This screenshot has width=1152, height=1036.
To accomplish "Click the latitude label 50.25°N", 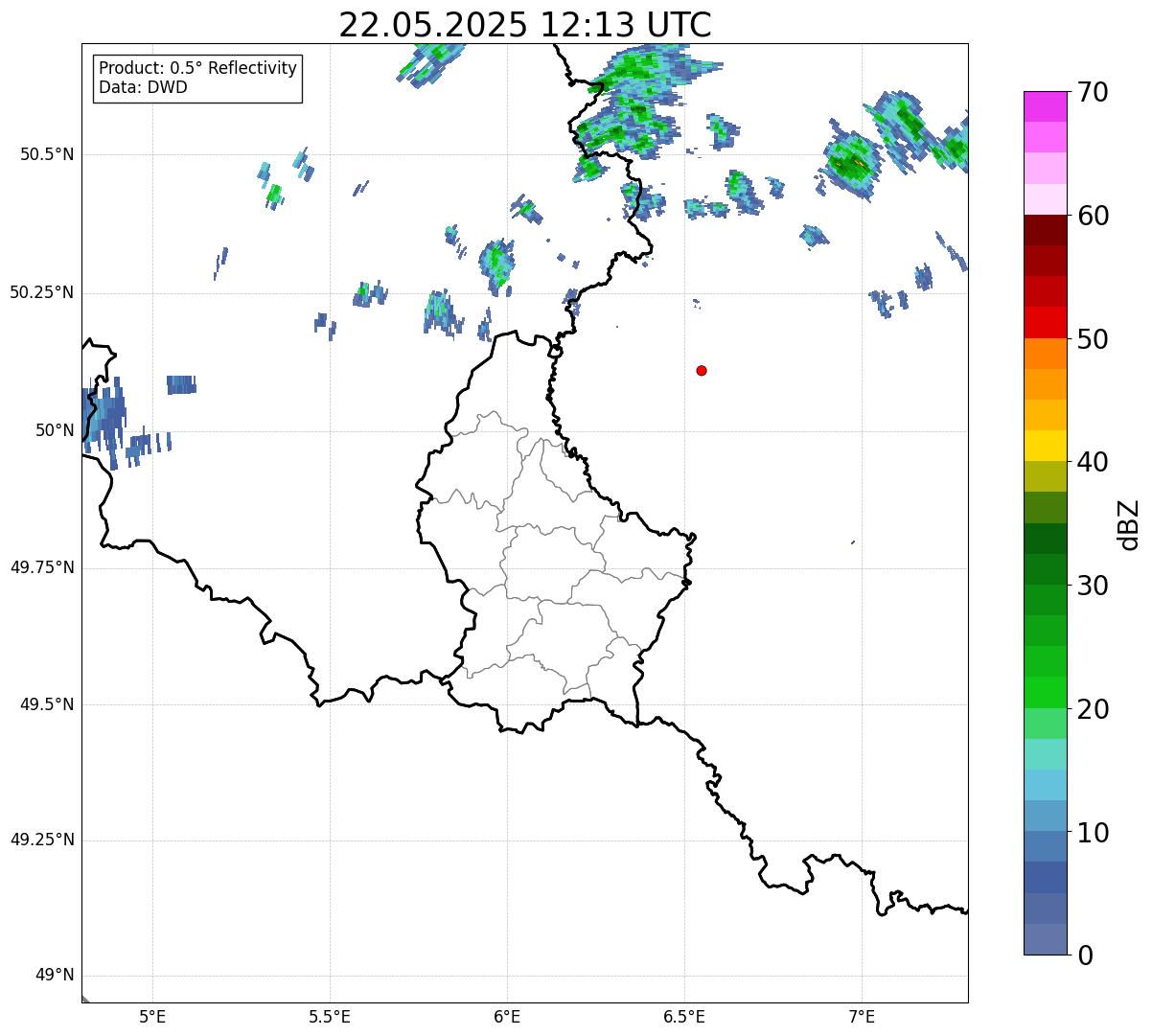I will [x=42, y=292].
